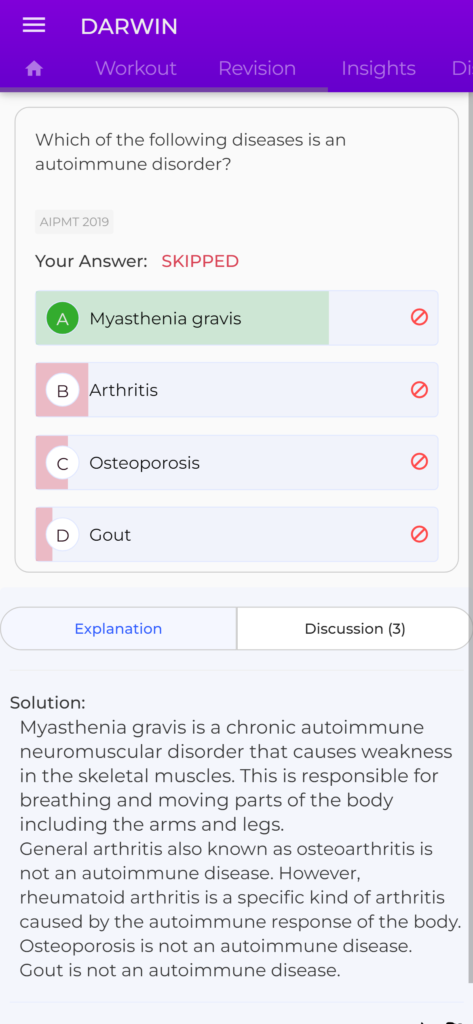Tap the home icon tab
Screen dimensions: 473x1024
pyautogui.click(x=34, y=69)
